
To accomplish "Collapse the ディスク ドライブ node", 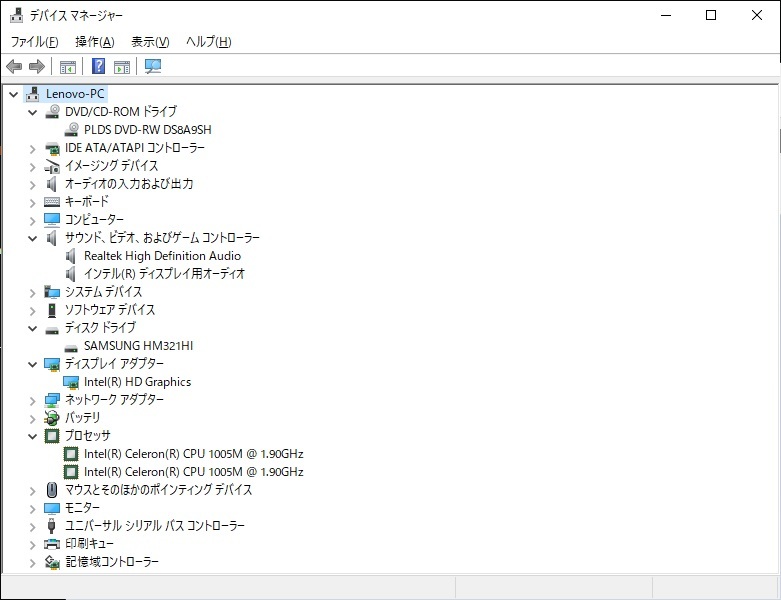I will tap(33, 328).
